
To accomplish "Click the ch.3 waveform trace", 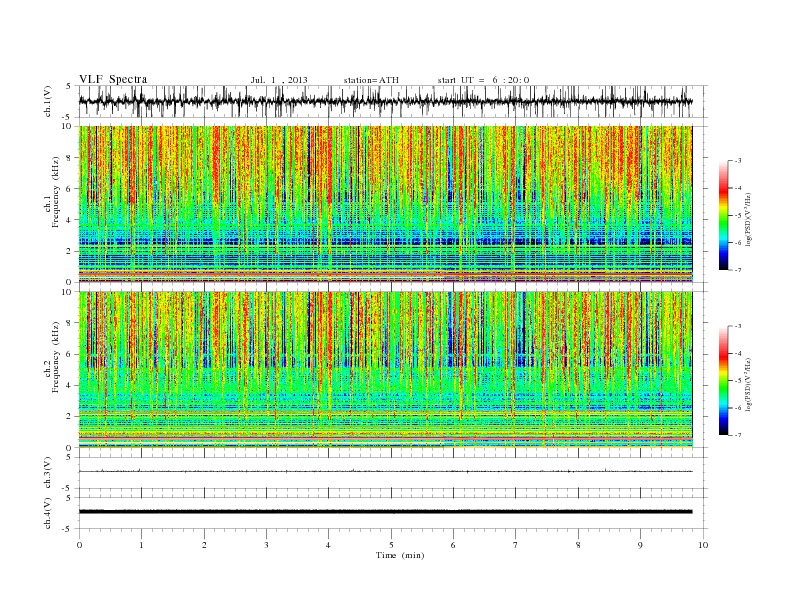I will 385,471.
